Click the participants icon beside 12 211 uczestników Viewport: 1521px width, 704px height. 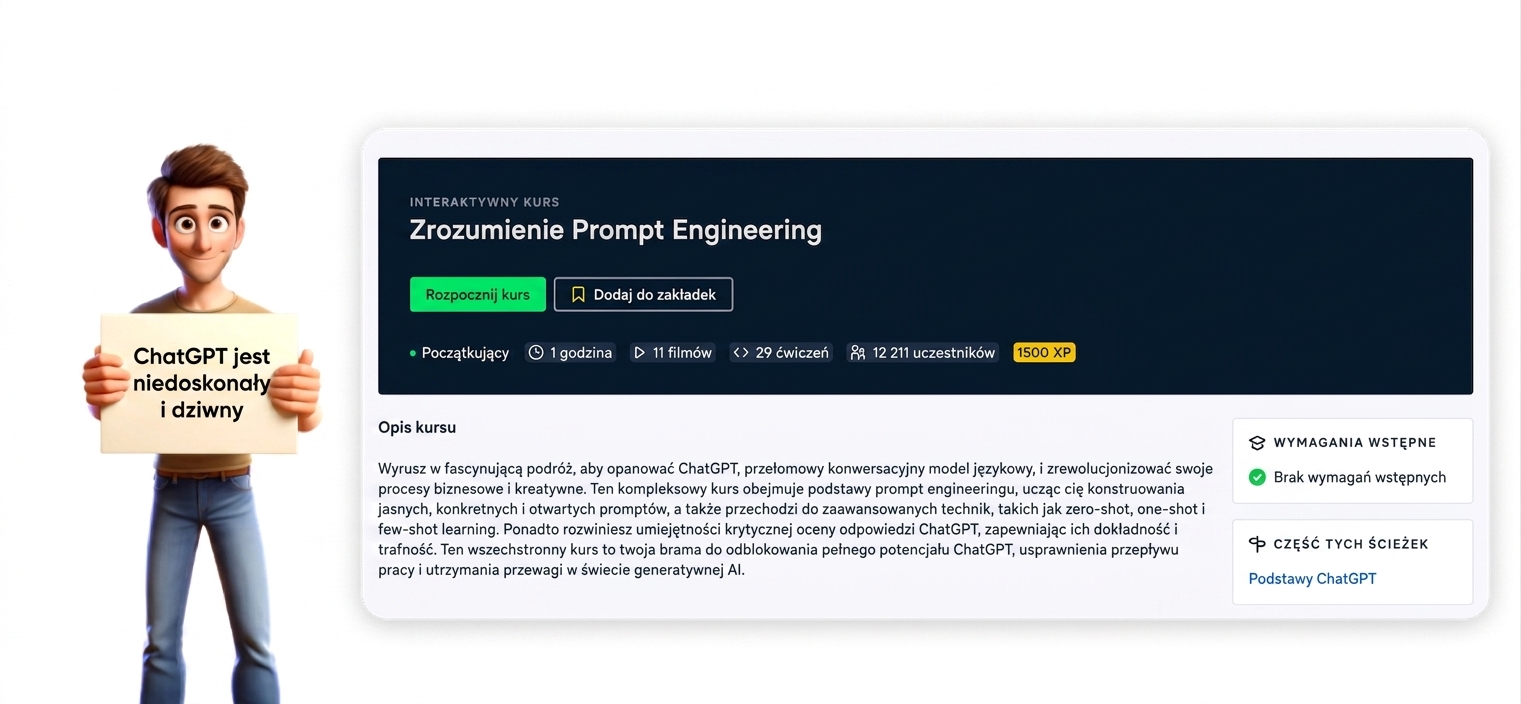[857, 352]
